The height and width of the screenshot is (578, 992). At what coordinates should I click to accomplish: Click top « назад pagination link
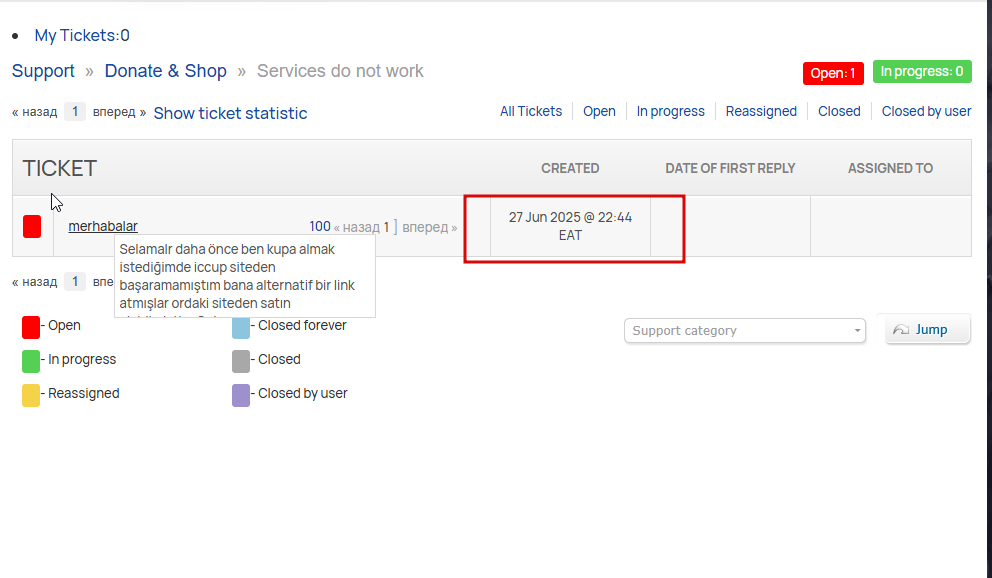tap(35, 112)
